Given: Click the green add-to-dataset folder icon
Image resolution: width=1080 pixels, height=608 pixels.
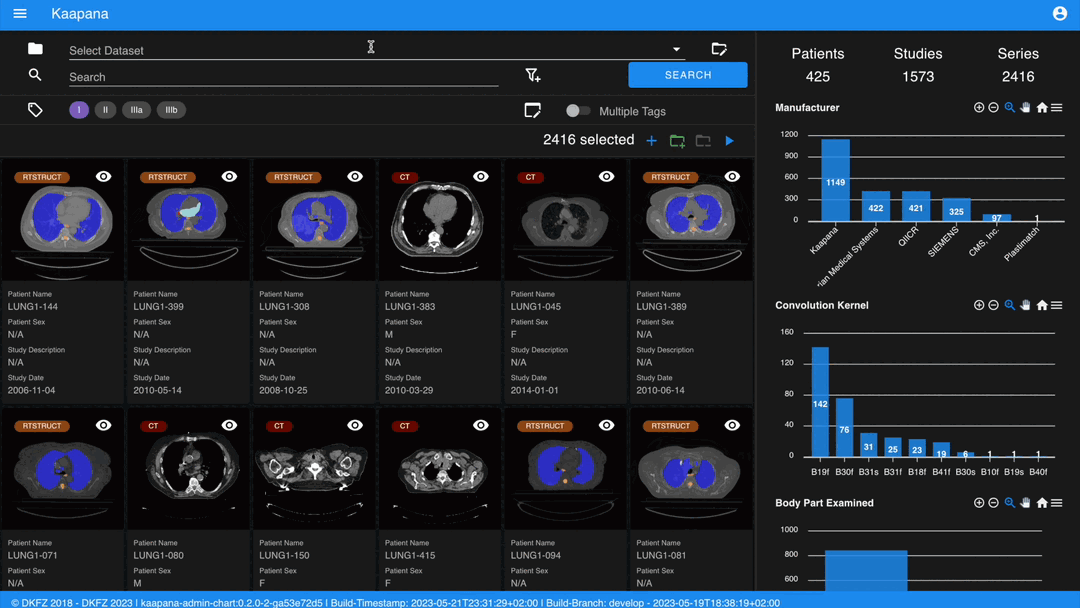Looking at the screenshot, I should coord(677,140).
